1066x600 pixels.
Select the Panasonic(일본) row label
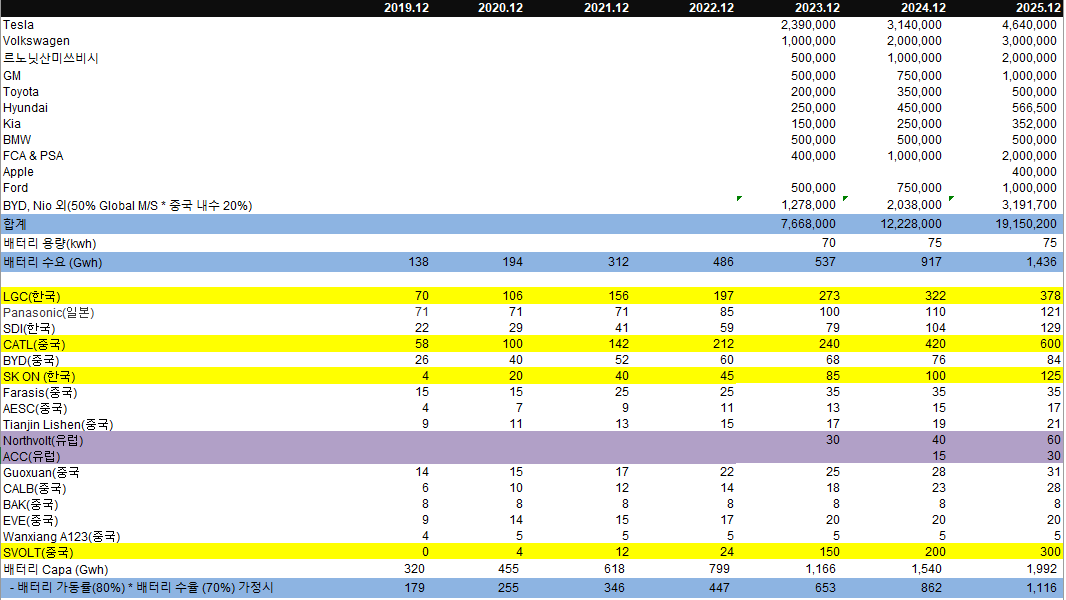point(48,313)
